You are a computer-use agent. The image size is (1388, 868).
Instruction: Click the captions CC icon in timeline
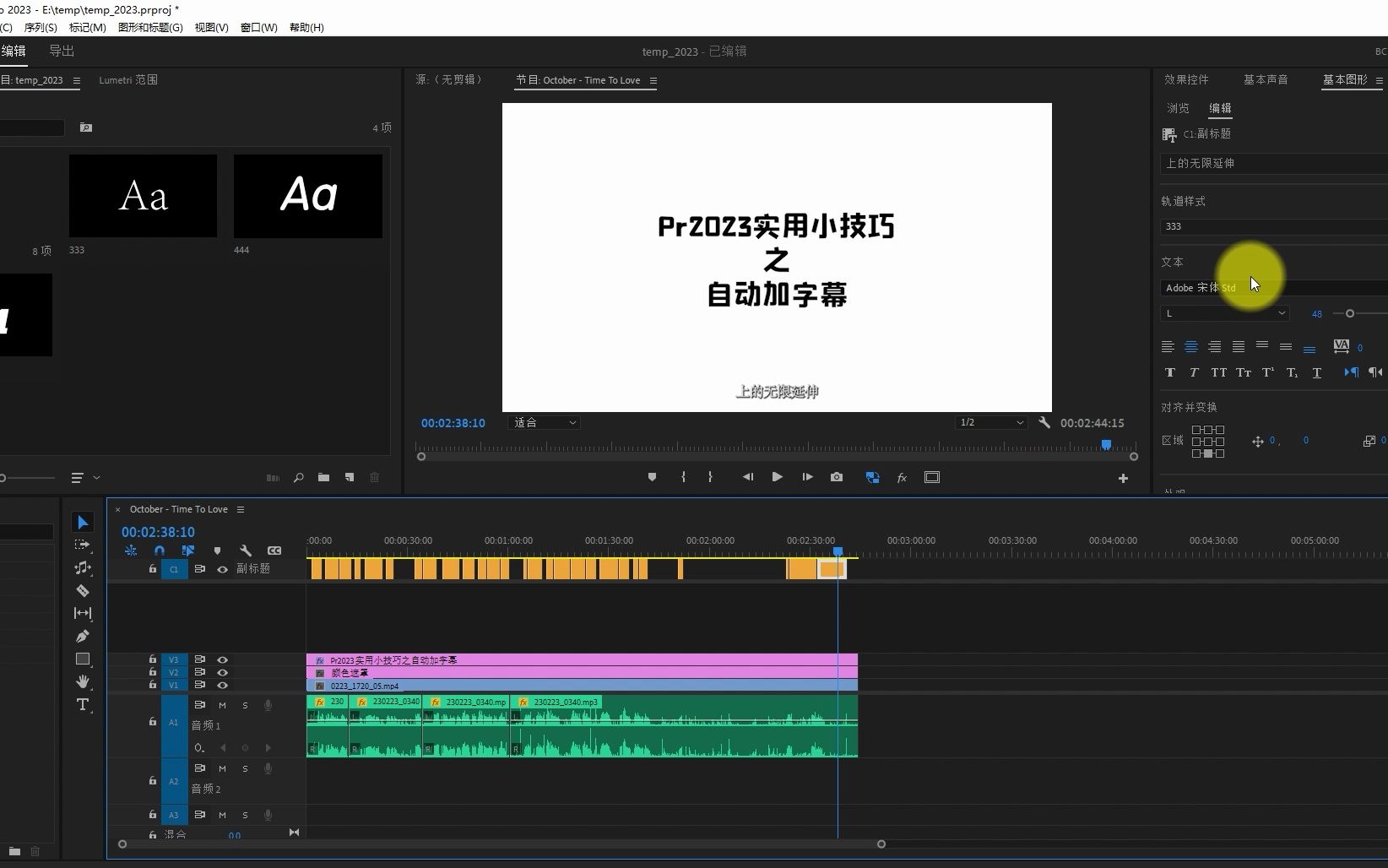click(274, 550)
